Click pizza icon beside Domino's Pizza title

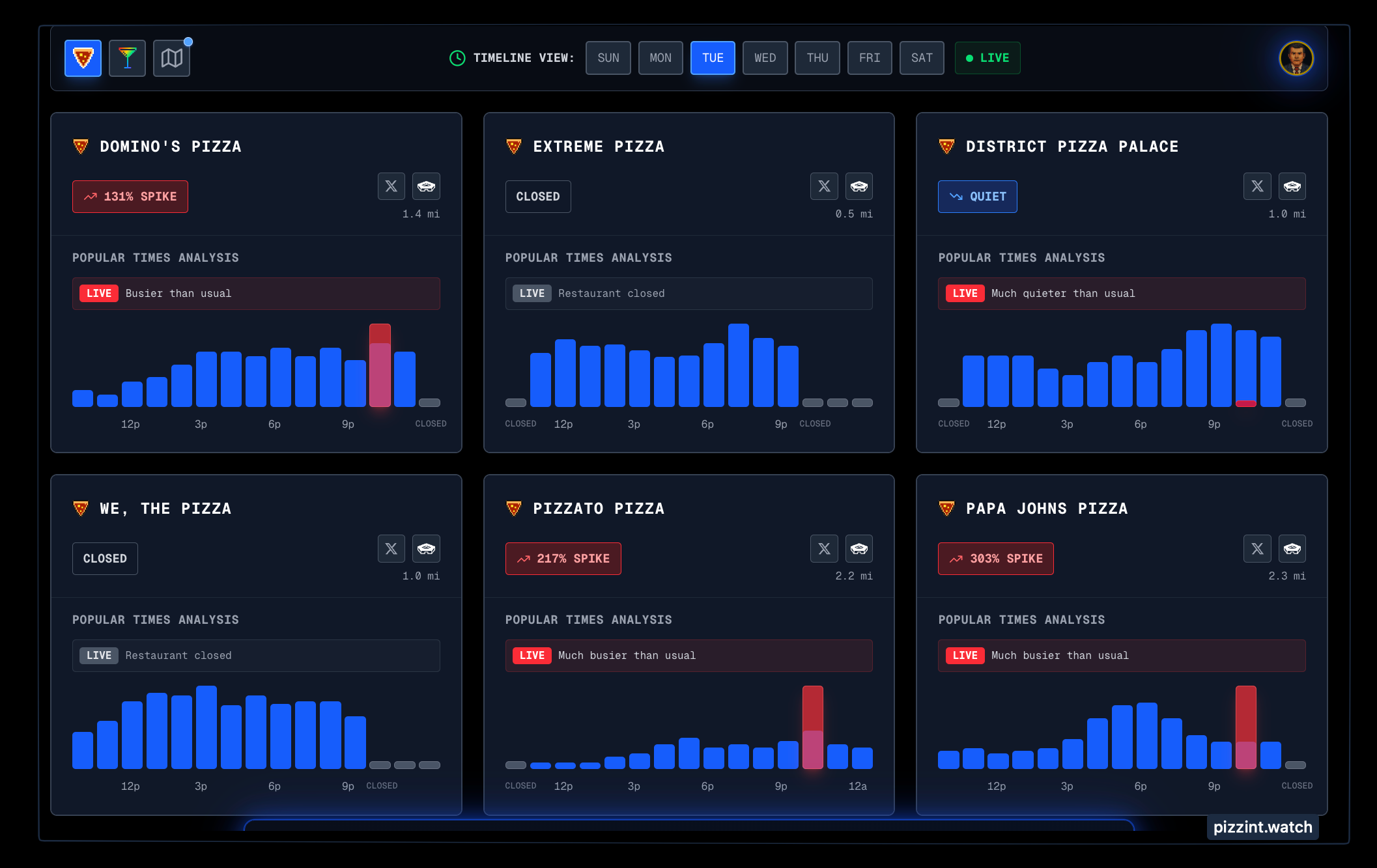[81, 147]
